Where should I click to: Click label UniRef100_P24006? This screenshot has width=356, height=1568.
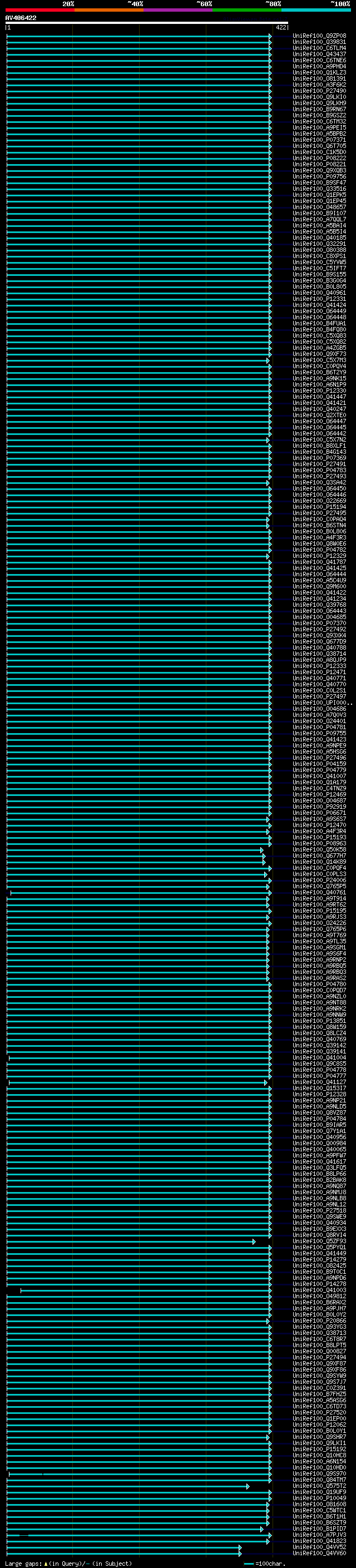pos(319,880)
